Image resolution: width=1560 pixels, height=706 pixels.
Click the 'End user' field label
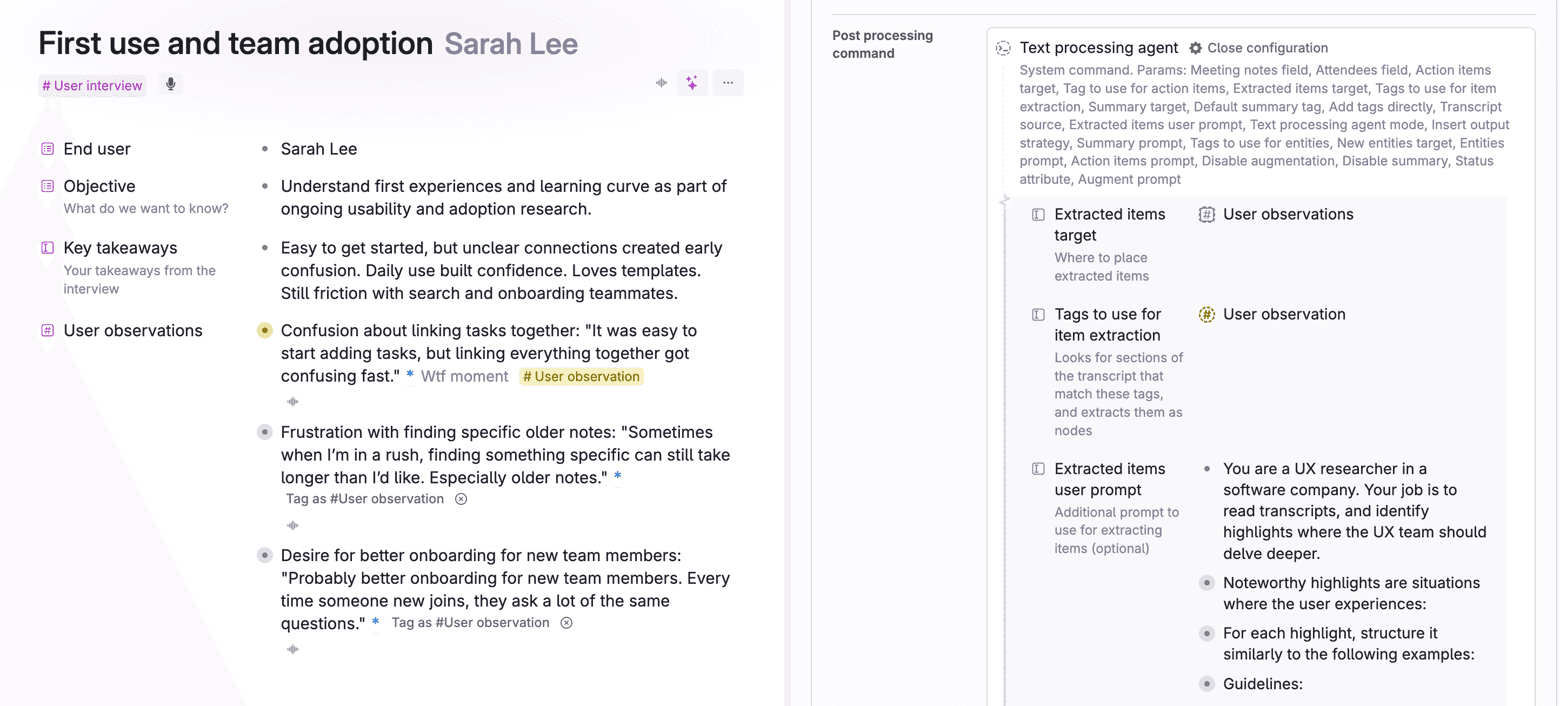97,149
